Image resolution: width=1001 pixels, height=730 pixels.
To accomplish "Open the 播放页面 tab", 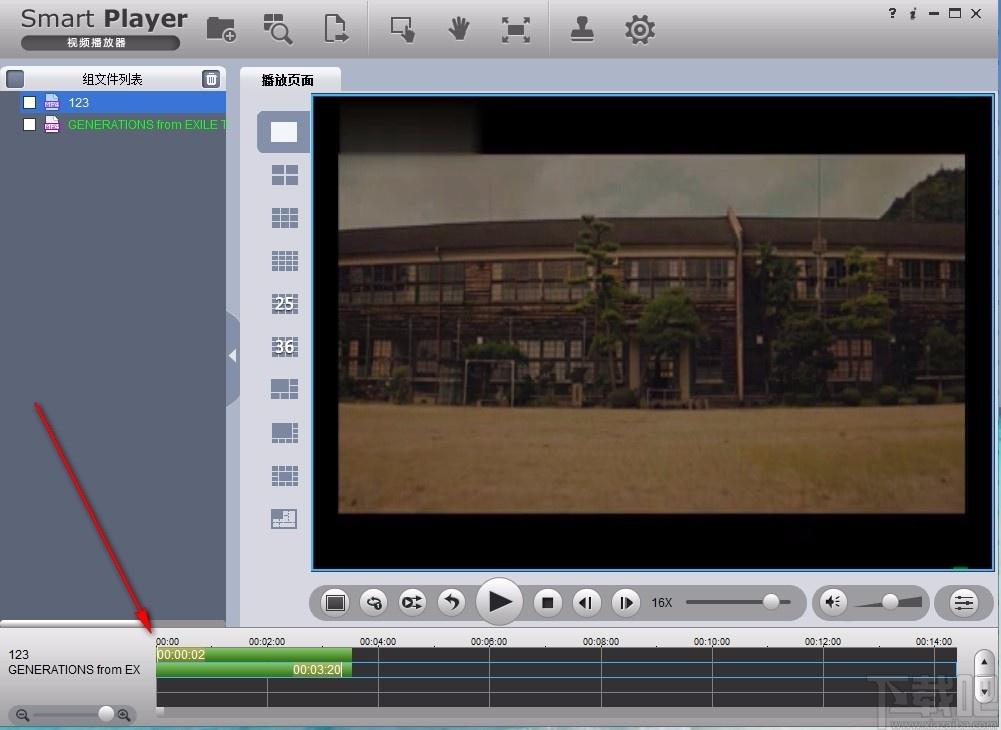I will (x=288, y=80).
